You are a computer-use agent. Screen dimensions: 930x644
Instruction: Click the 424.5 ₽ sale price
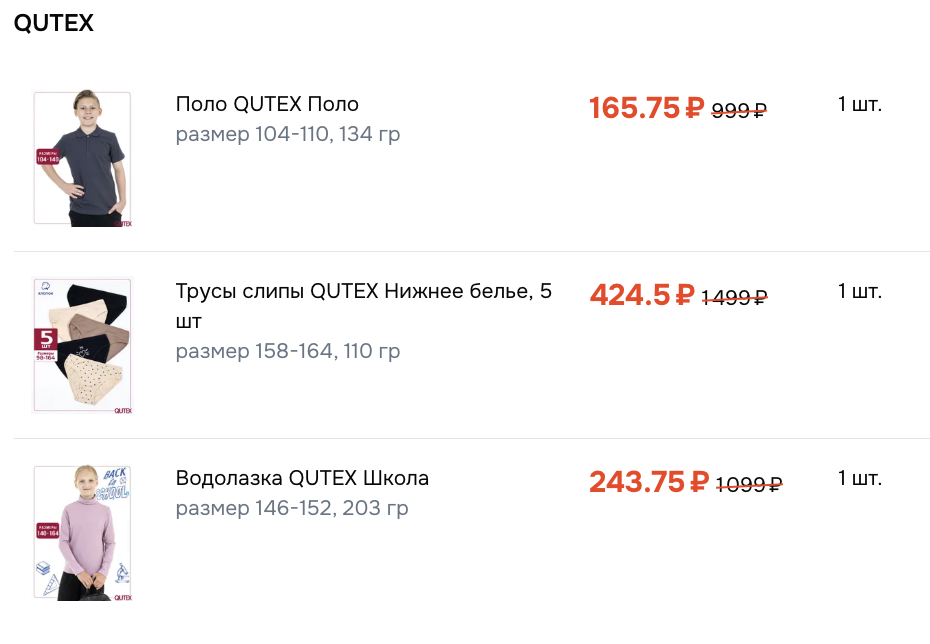tap(642, 295)
